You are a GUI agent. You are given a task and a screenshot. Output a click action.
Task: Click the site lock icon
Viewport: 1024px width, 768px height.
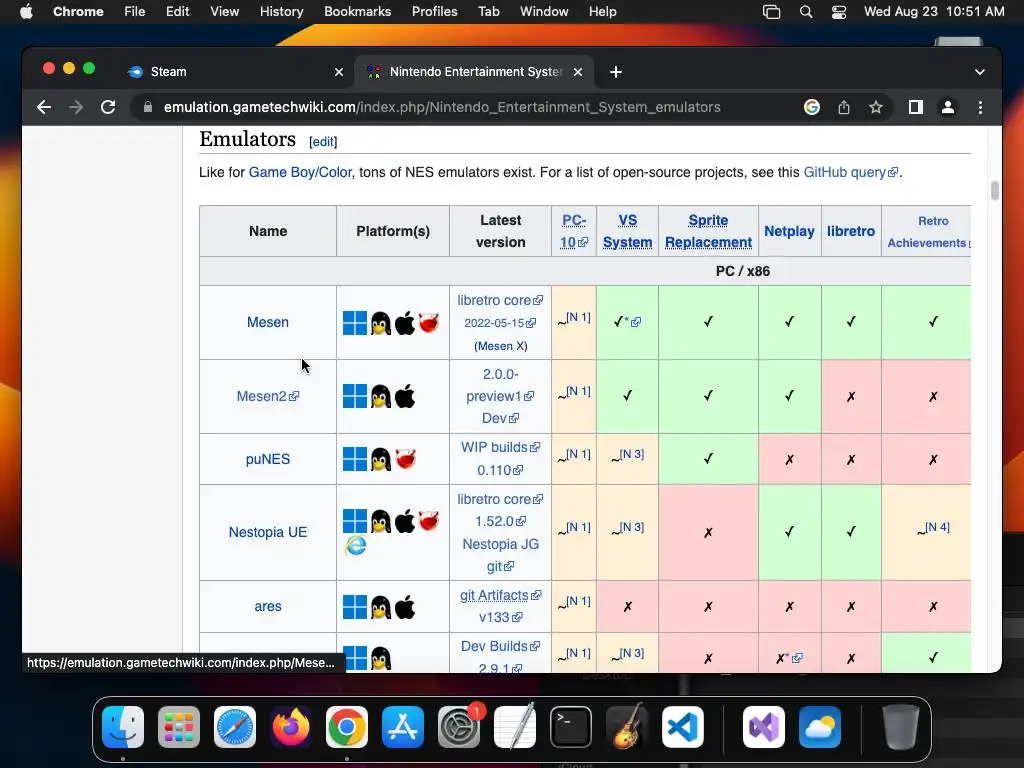click(148, 107)
